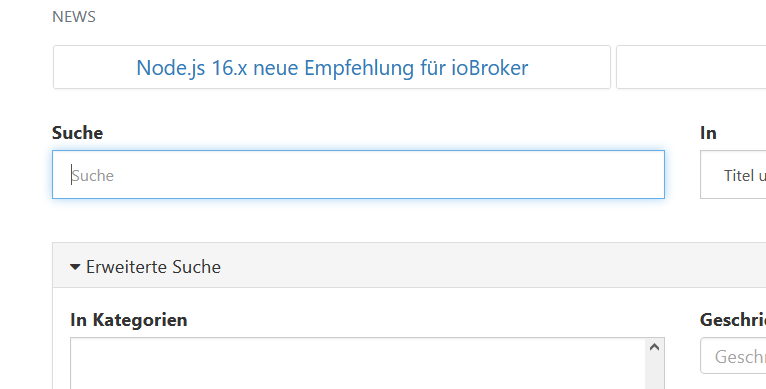This screenshot has width=766, height=389.
Task: Click the bold In label
Action: [708, 133]
